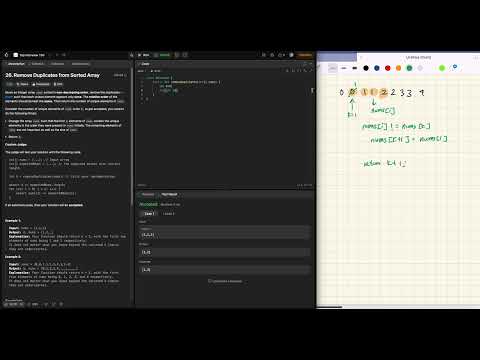Open the Code panel tab
This screenshot has width=480, height=360.
[144, 64]
